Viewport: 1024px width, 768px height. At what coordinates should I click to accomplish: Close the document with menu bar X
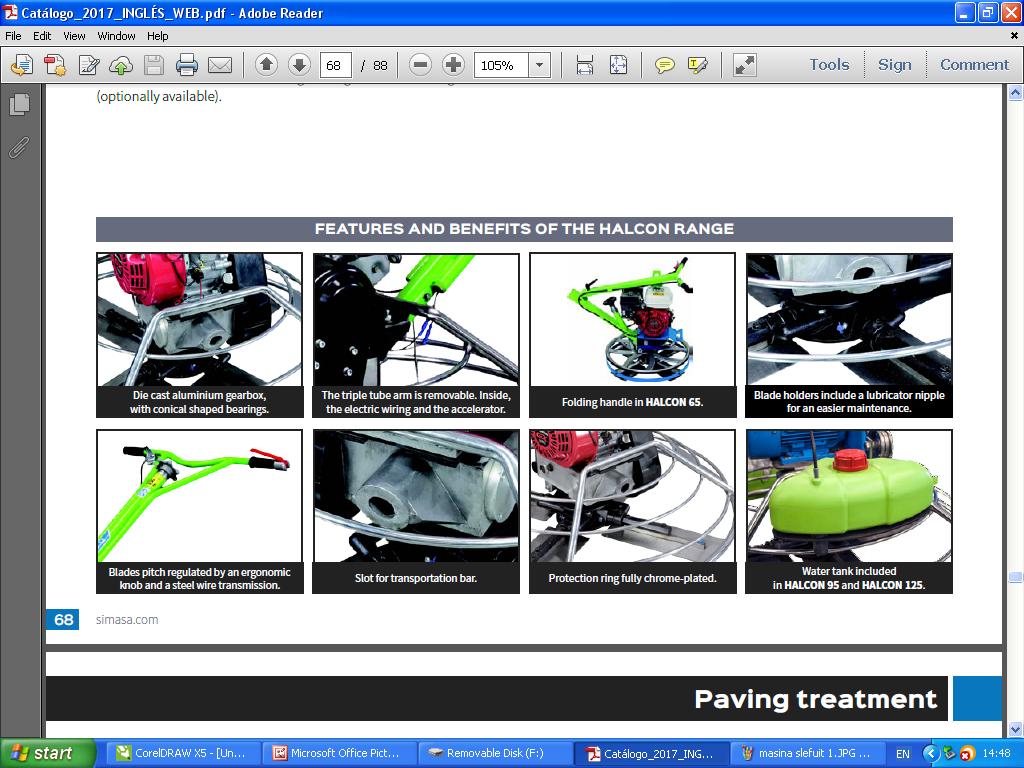(1014, 36)
